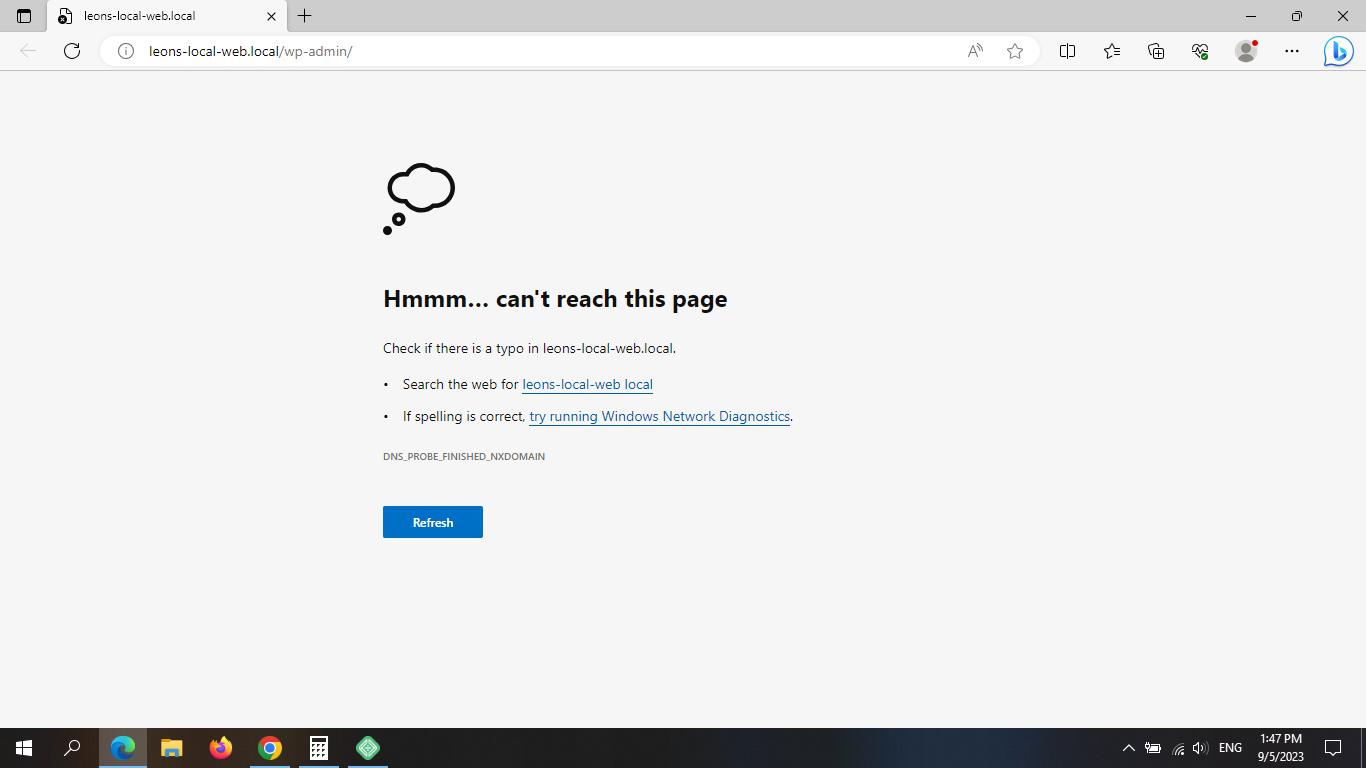Image resolution: width=1366 pixels, height=768 pixels.
Task: Open the Read aloud icon
Action: [x=975, y=51]
